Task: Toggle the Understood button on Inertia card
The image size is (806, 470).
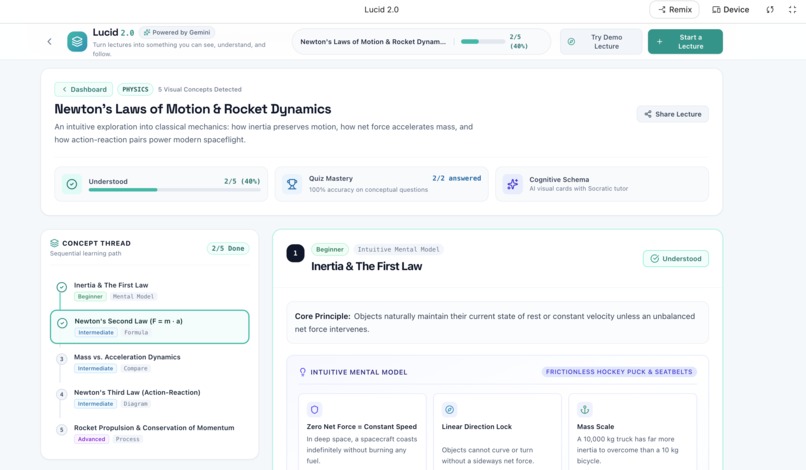Action: tap(675, 259)
